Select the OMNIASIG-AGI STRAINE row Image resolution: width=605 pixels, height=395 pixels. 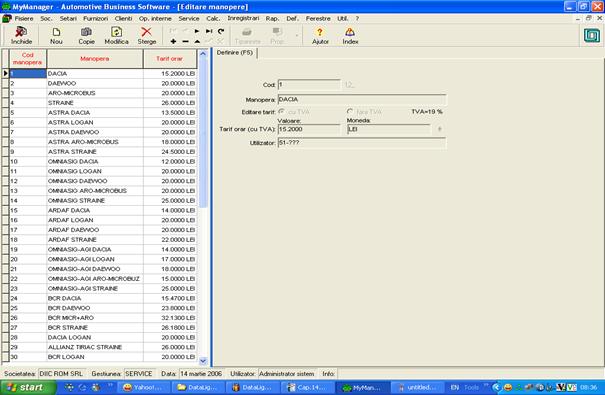[103, 289]
